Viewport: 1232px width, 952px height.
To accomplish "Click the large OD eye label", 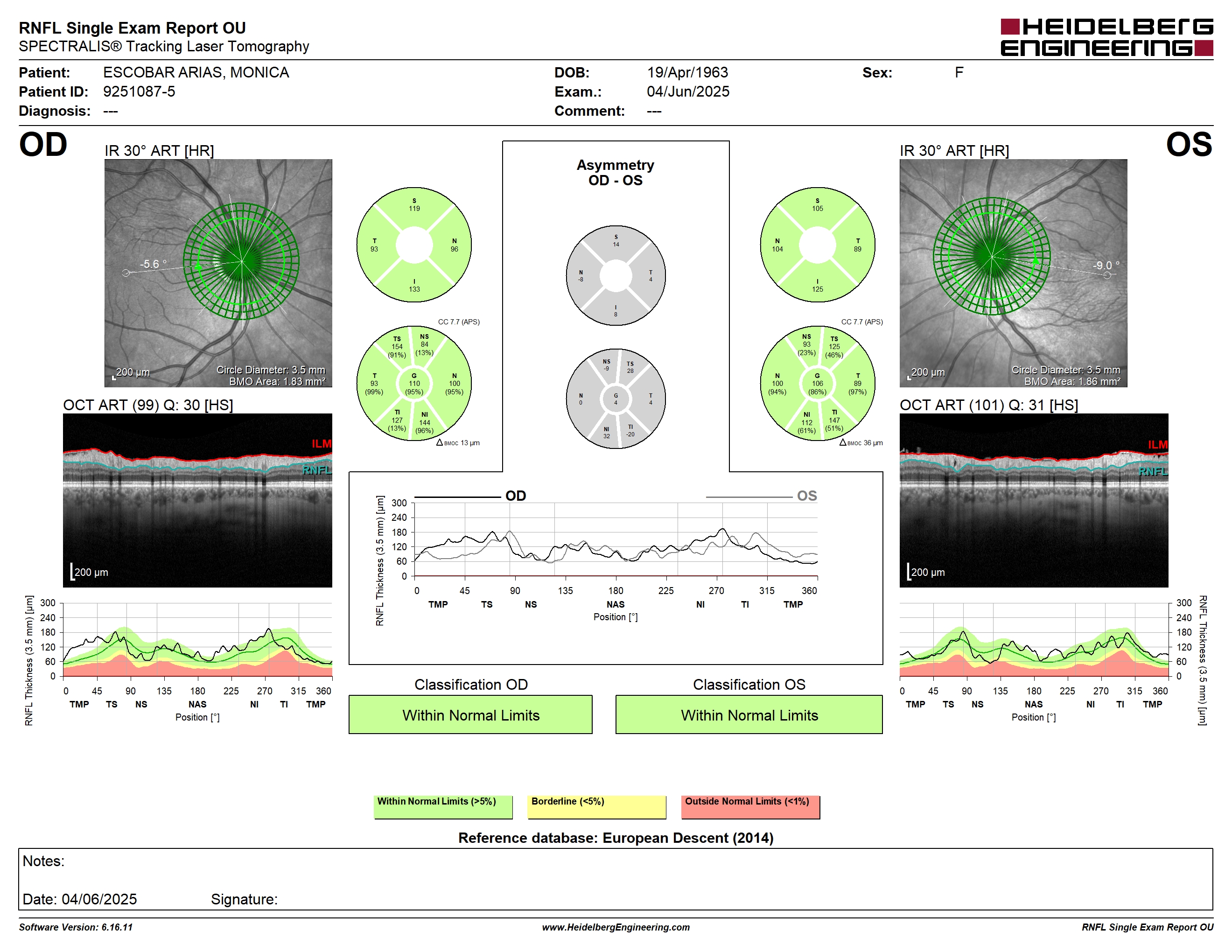I will [x=43, y=145].
